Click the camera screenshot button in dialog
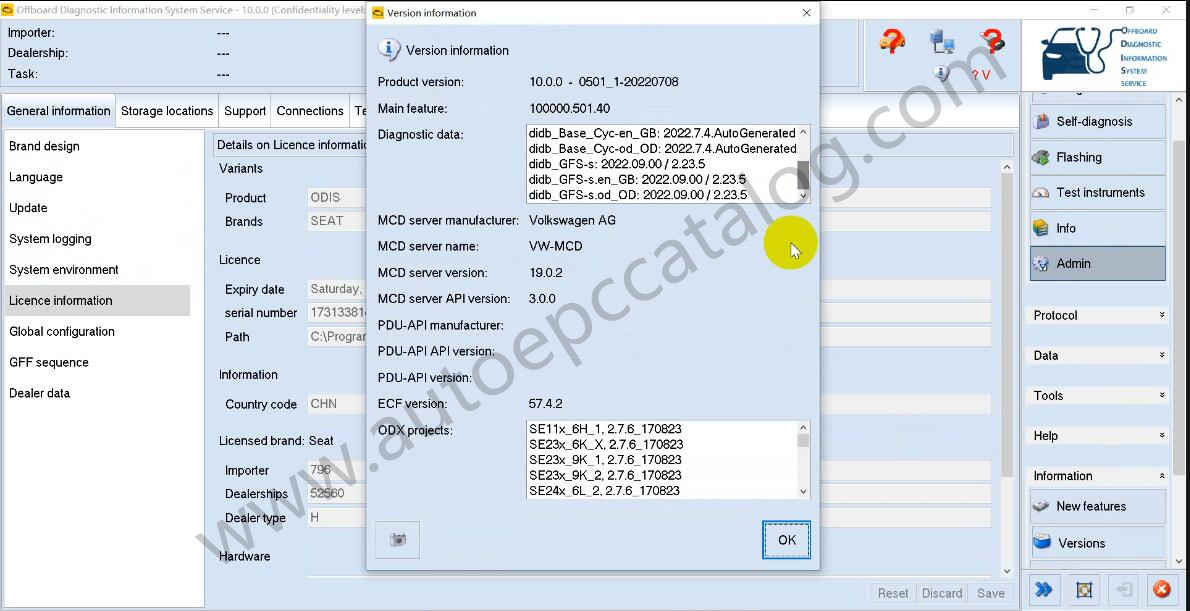 coord(398,540)
